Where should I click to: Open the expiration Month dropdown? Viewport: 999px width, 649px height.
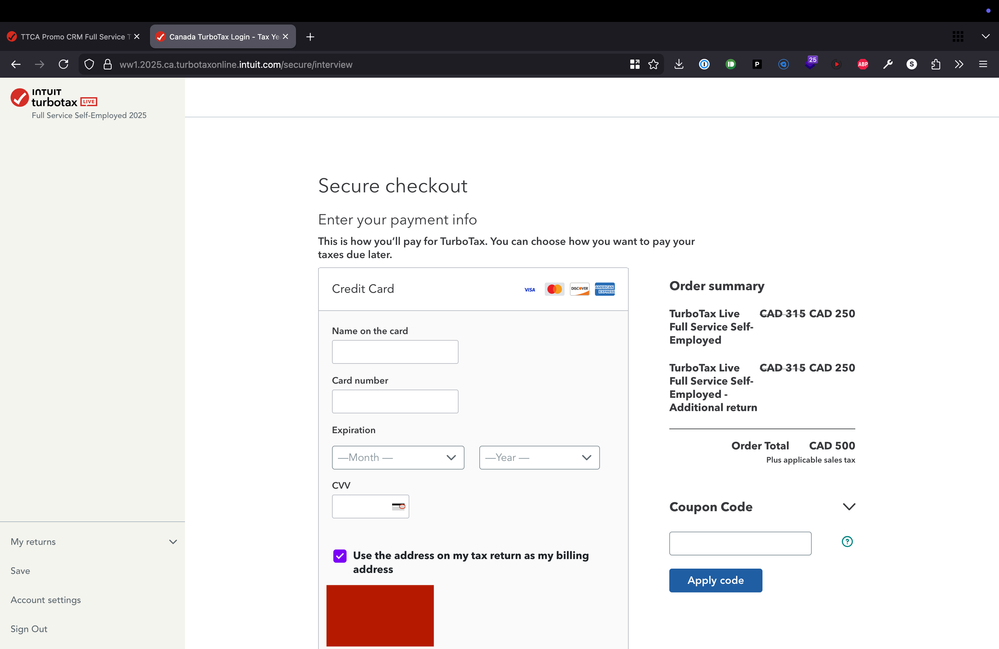[x=398, y=457]
